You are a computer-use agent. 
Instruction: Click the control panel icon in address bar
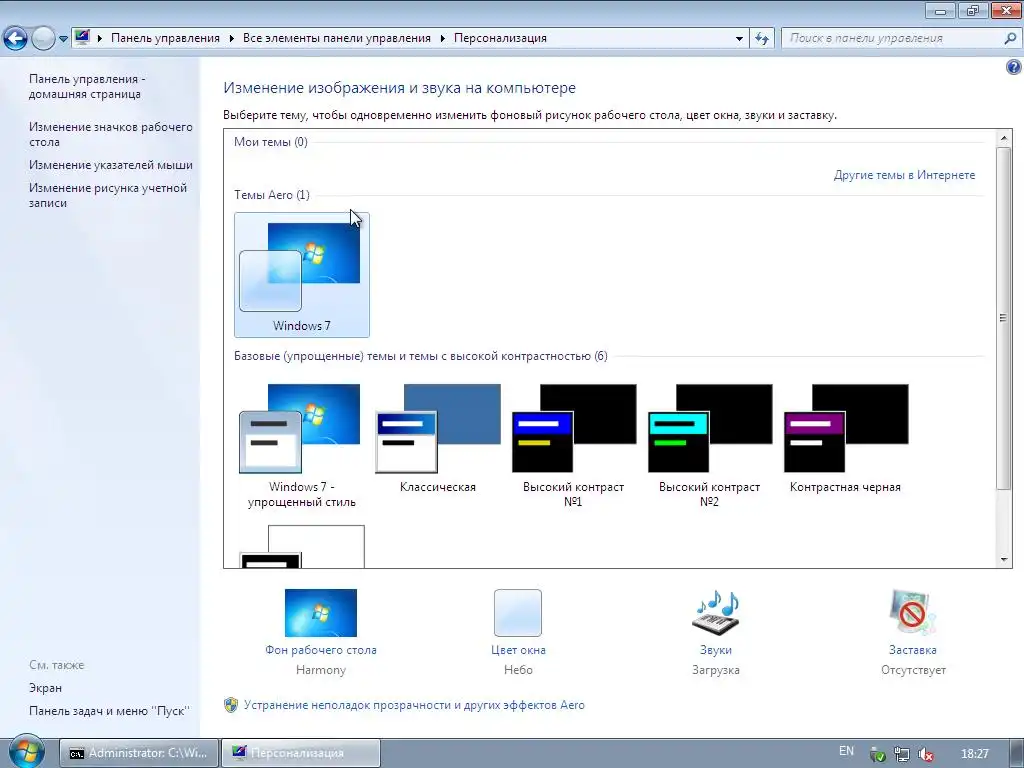82,37
